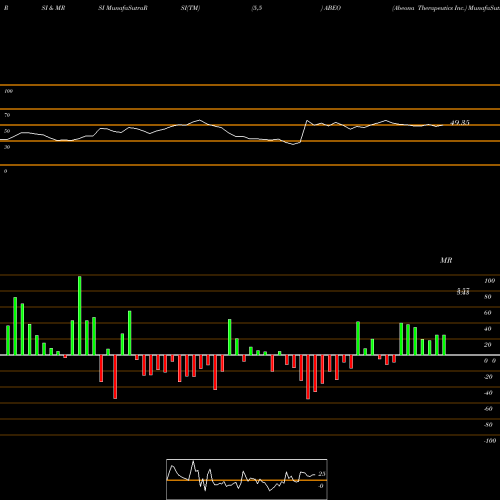This screenshot has height=500, width=500.
Task: Click the SI MunafaSutraR header text
Action: 123,8
